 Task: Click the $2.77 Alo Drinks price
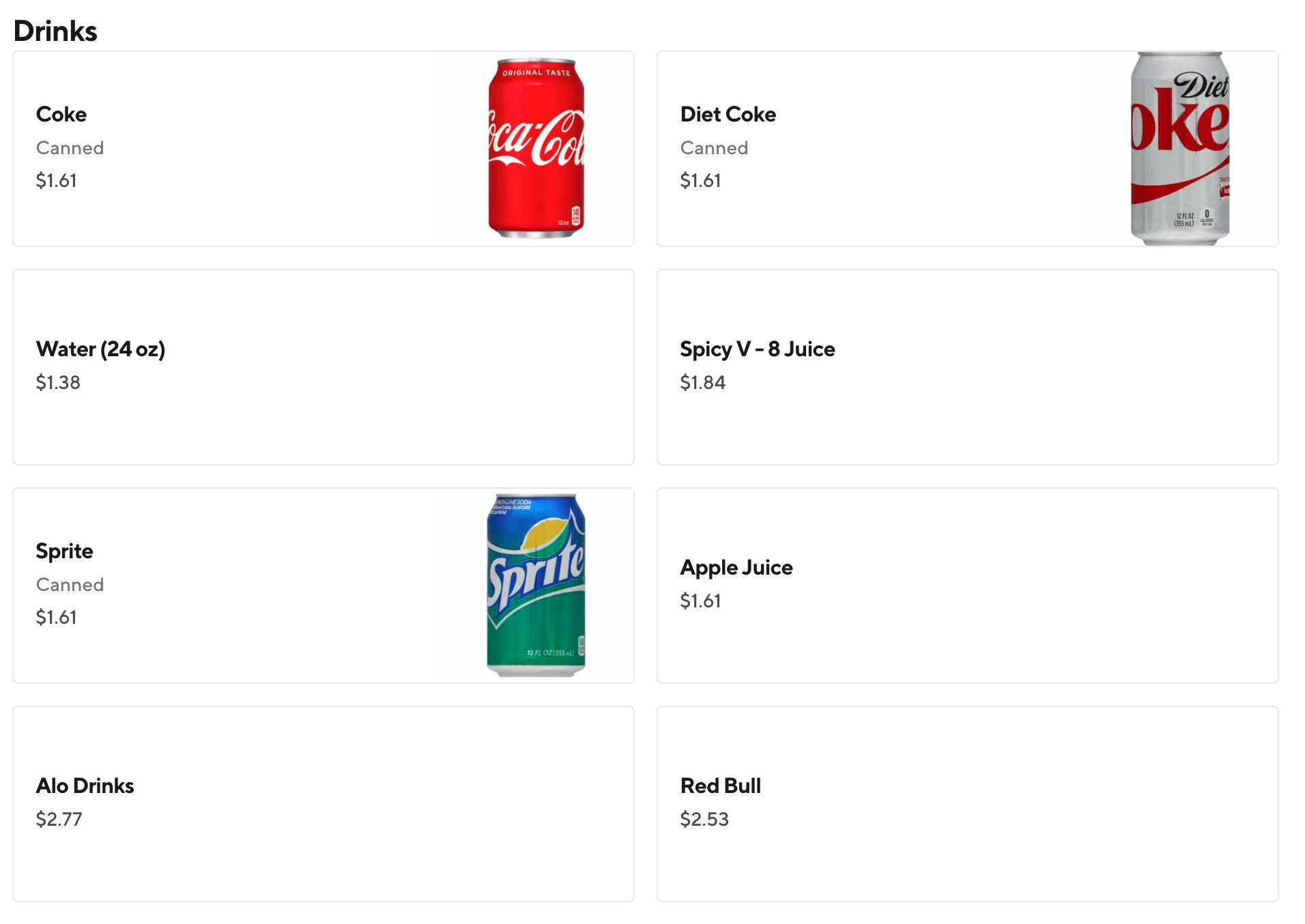[x=59, y=819]
